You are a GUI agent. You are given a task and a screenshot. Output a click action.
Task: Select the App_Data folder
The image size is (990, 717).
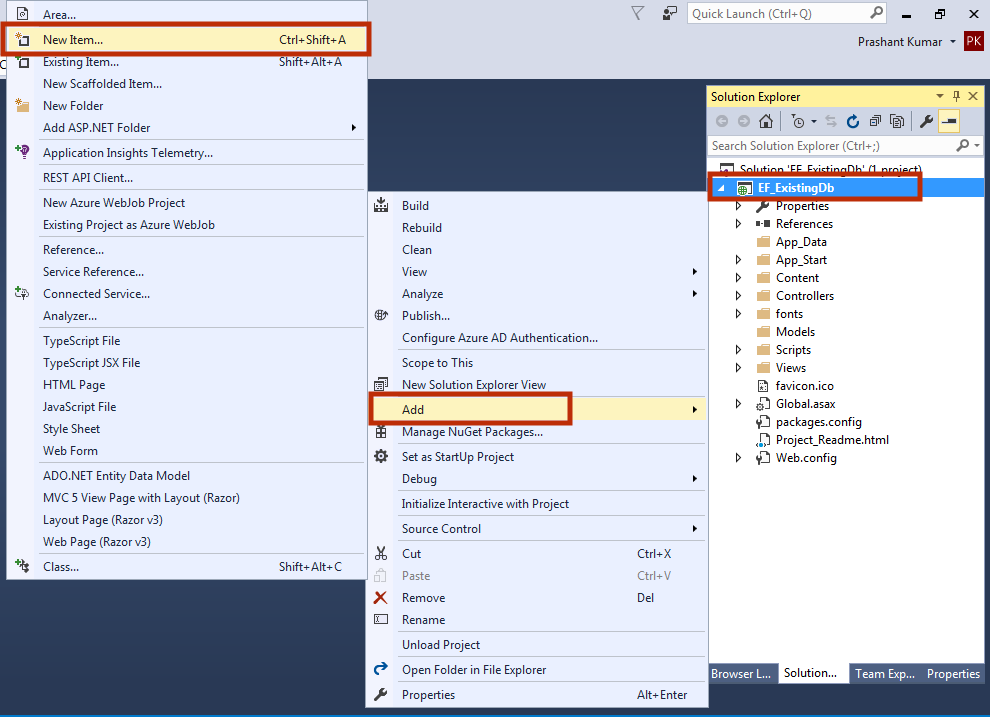point(801,242)
